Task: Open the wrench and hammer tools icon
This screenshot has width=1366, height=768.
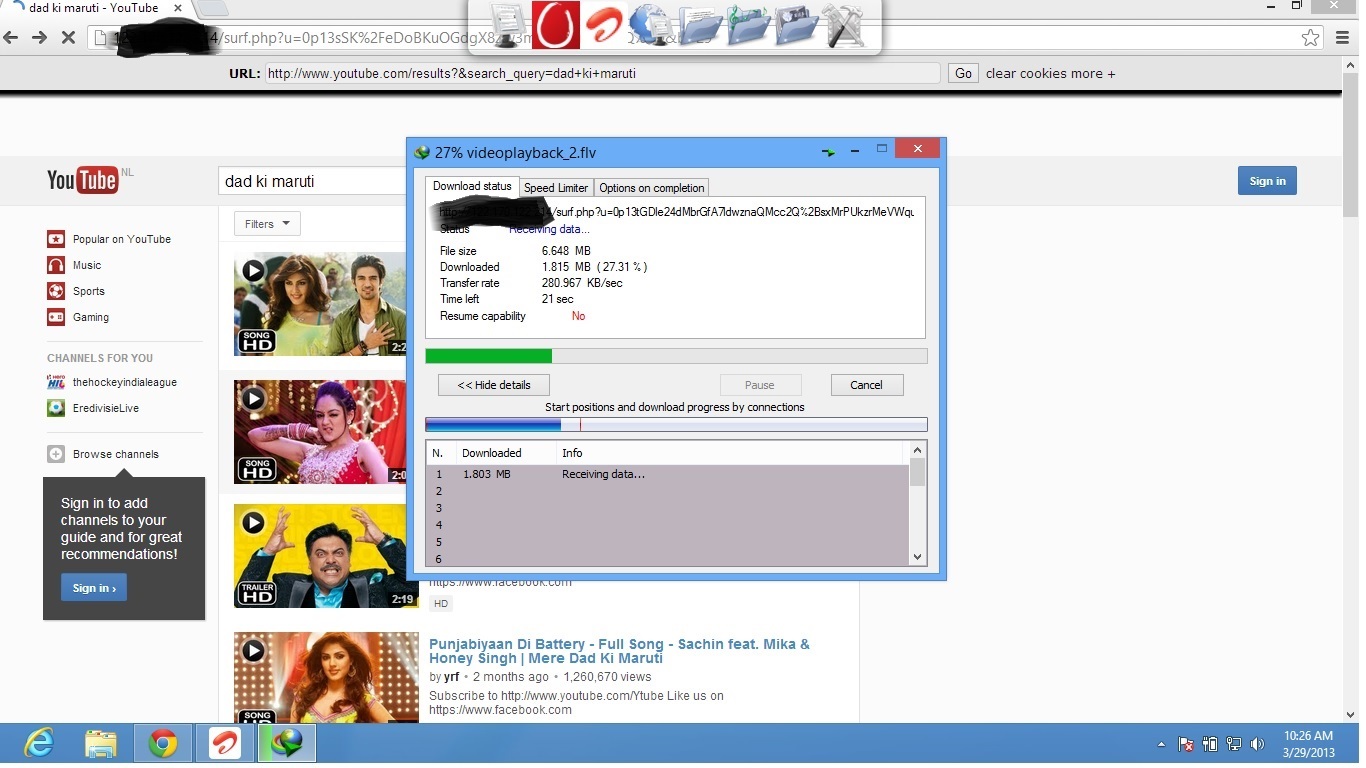Action: [843, 26]
